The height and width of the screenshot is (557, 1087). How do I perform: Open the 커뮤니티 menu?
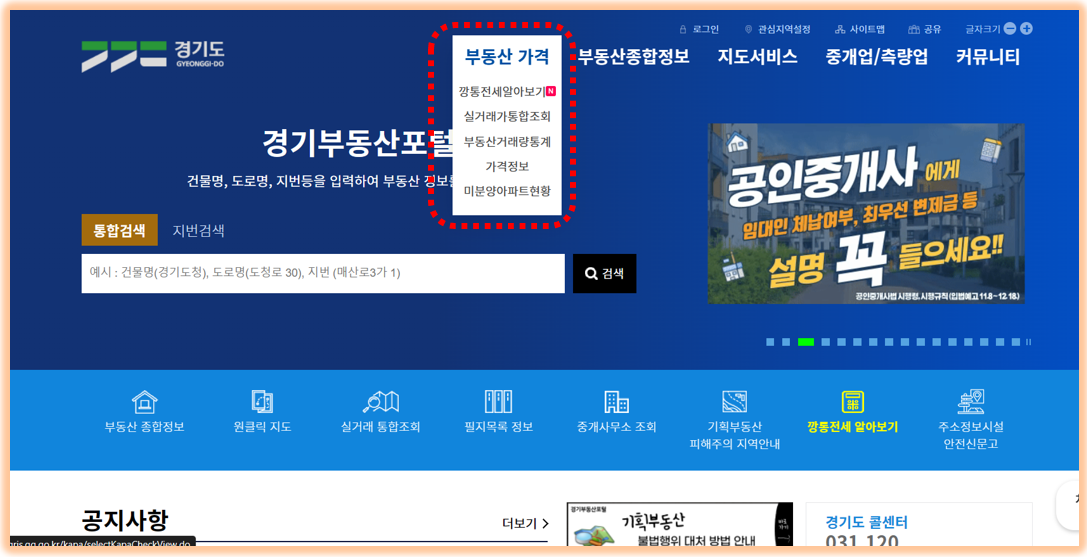click(x=988, y=56)
